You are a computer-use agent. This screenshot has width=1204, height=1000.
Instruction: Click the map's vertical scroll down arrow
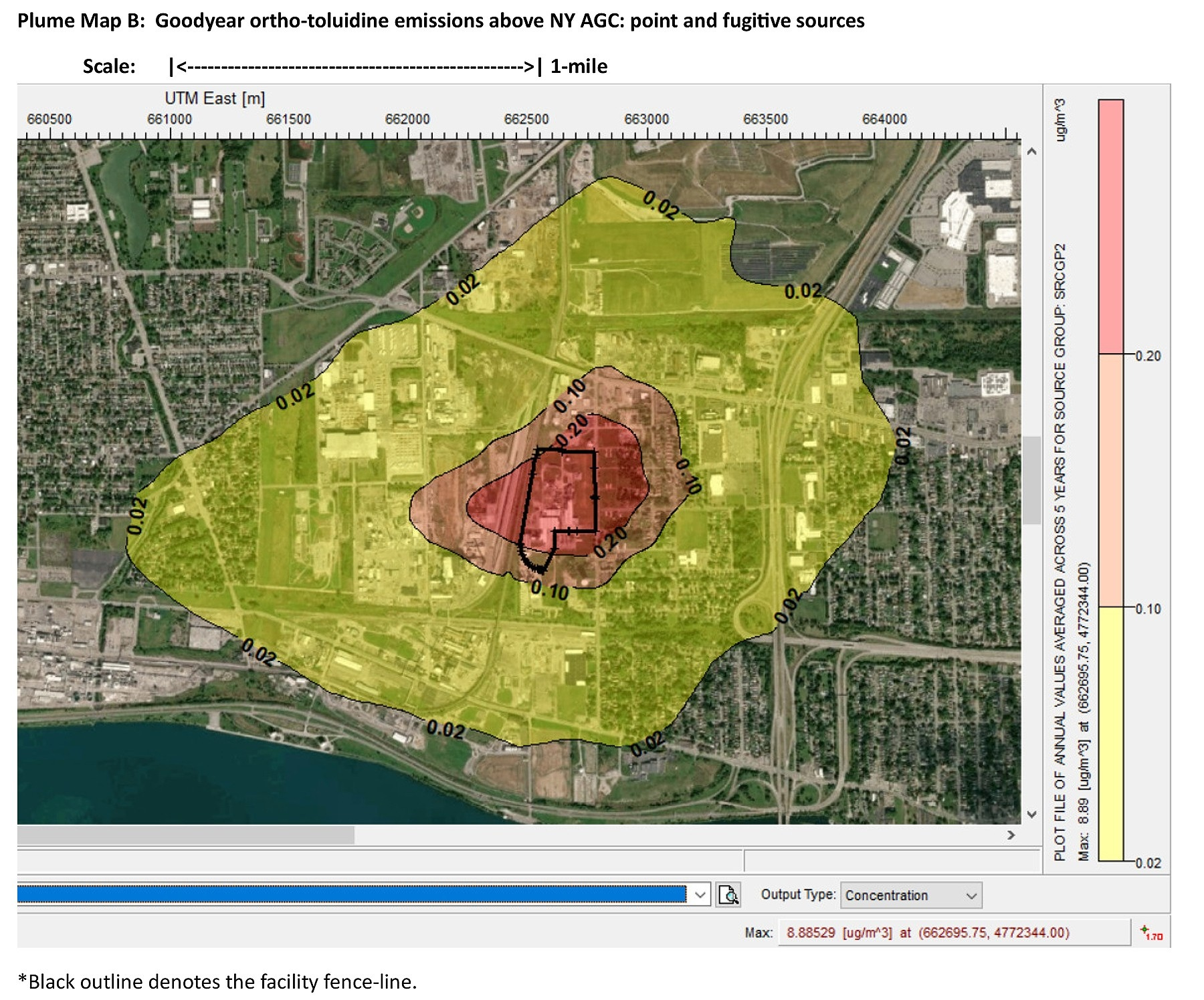pos(1031,814)
